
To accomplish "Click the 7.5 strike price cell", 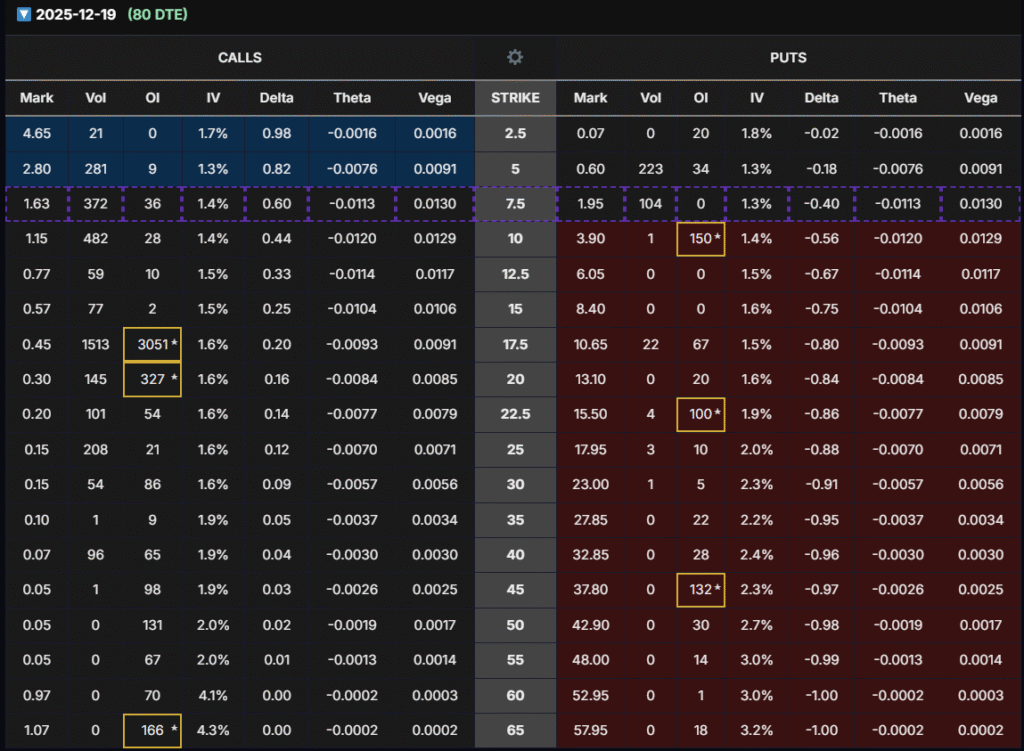I will click(515, 204).
